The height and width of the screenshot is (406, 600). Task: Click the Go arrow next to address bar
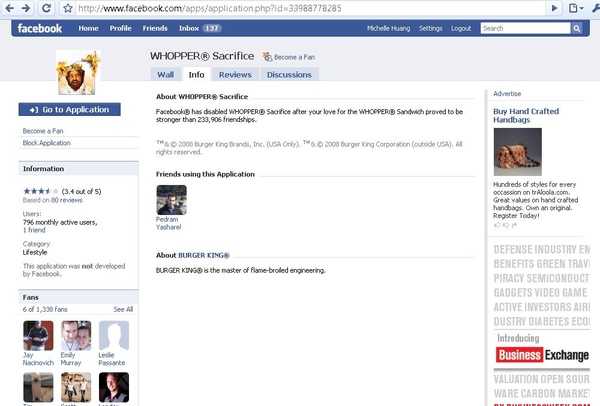coord(554,8)
